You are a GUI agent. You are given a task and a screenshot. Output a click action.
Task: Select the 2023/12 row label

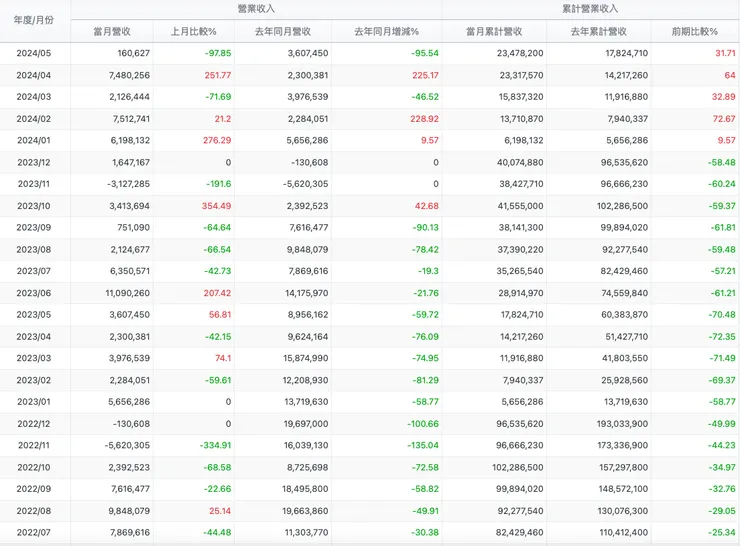34,162
